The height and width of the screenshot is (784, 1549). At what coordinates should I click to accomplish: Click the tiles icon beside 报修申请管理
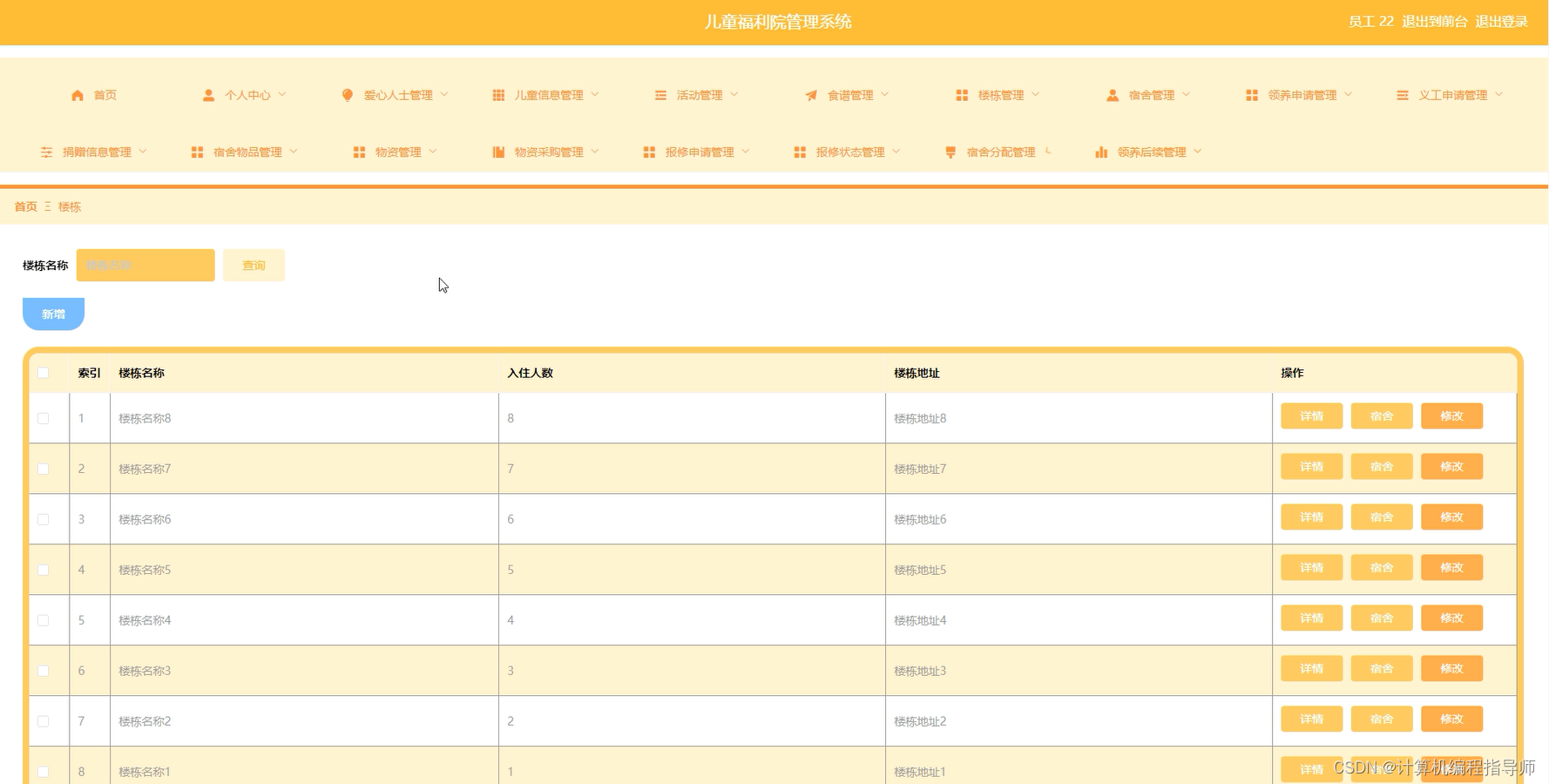tap(649, 152)
